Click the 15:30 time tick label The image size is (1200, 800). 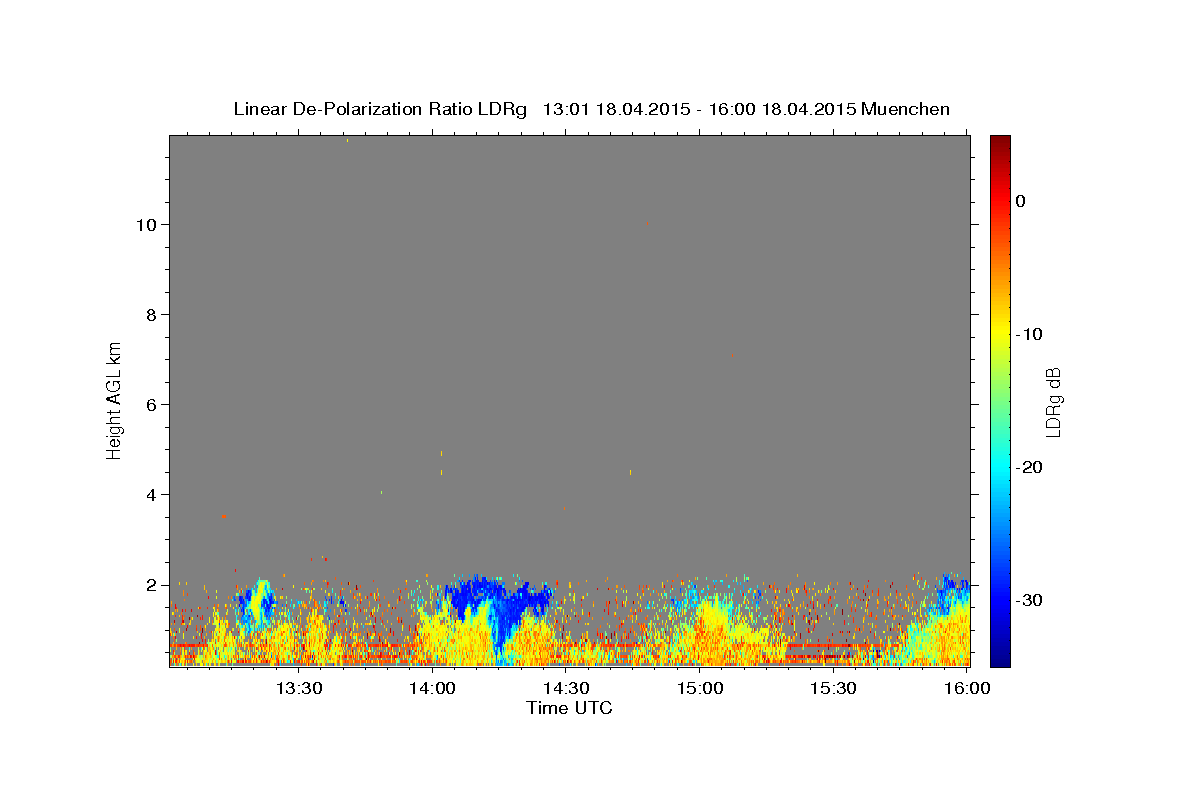tap(833, 688)
